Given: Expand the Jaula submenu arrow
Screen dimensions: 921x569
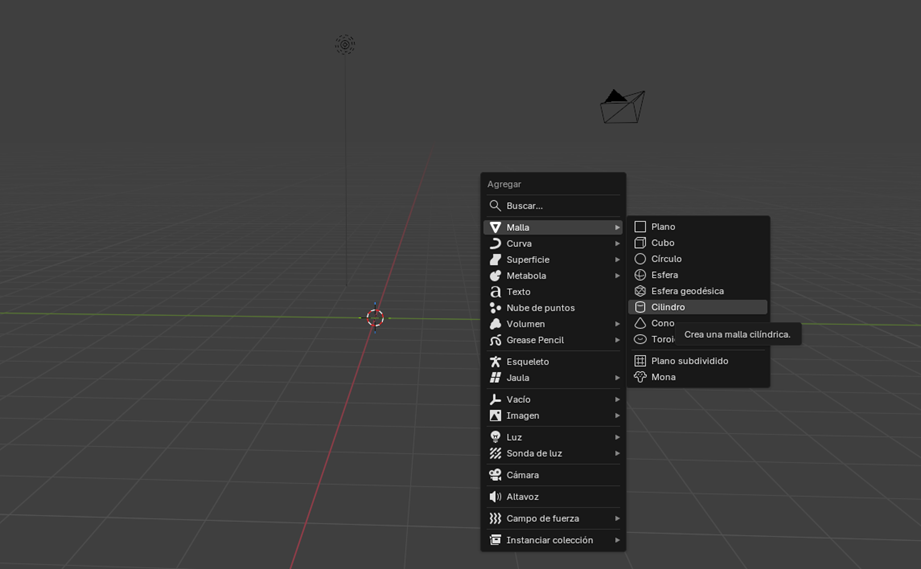Looking at the screenshot, I should [x=617, y=378].
